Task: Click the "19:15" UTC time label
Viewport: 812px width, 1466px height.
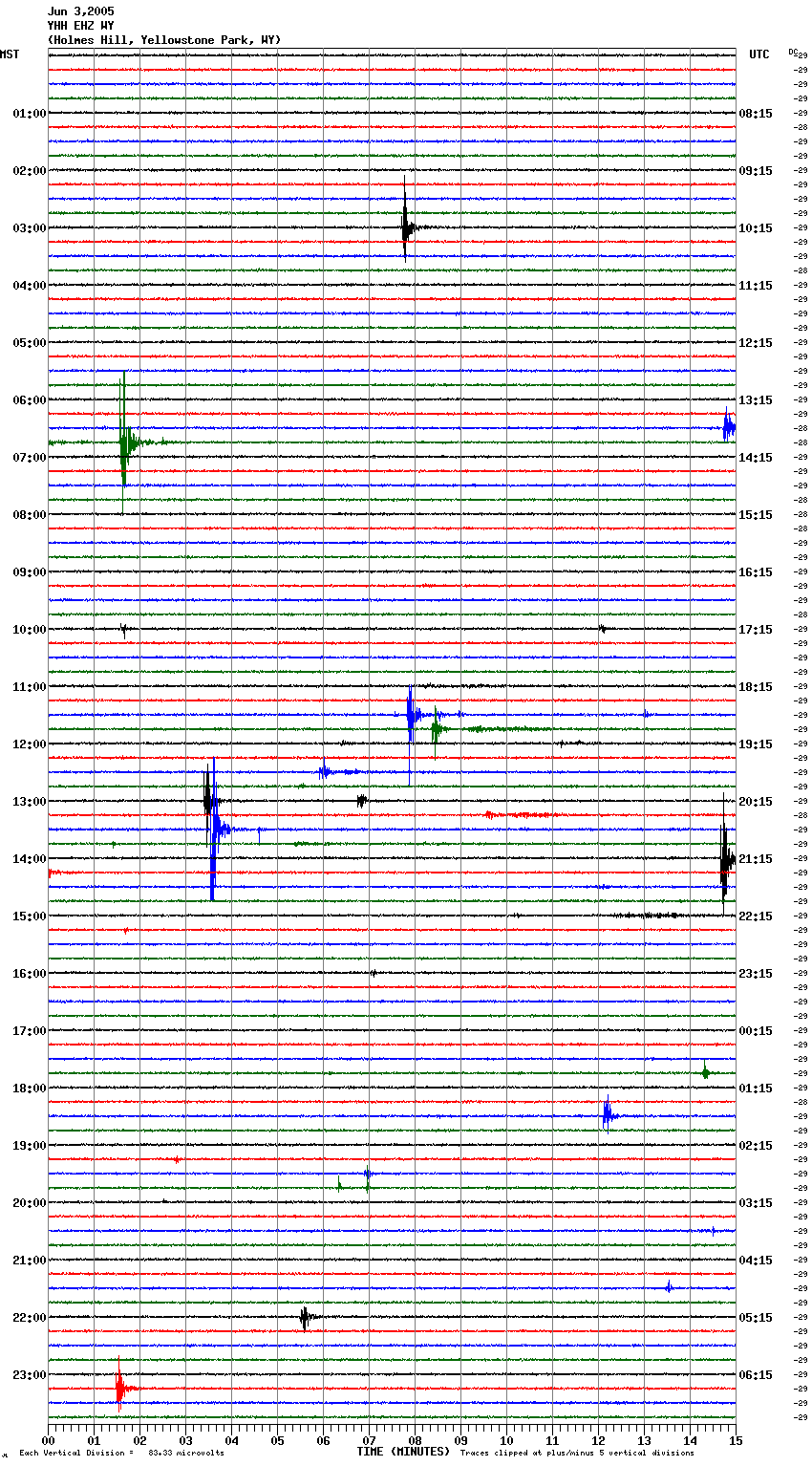Action: [756, 744]
